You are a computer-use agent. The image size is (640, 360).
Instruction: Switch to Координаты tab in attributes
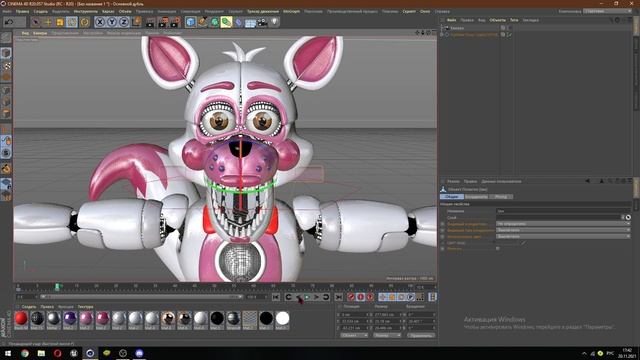click(476, 196)
